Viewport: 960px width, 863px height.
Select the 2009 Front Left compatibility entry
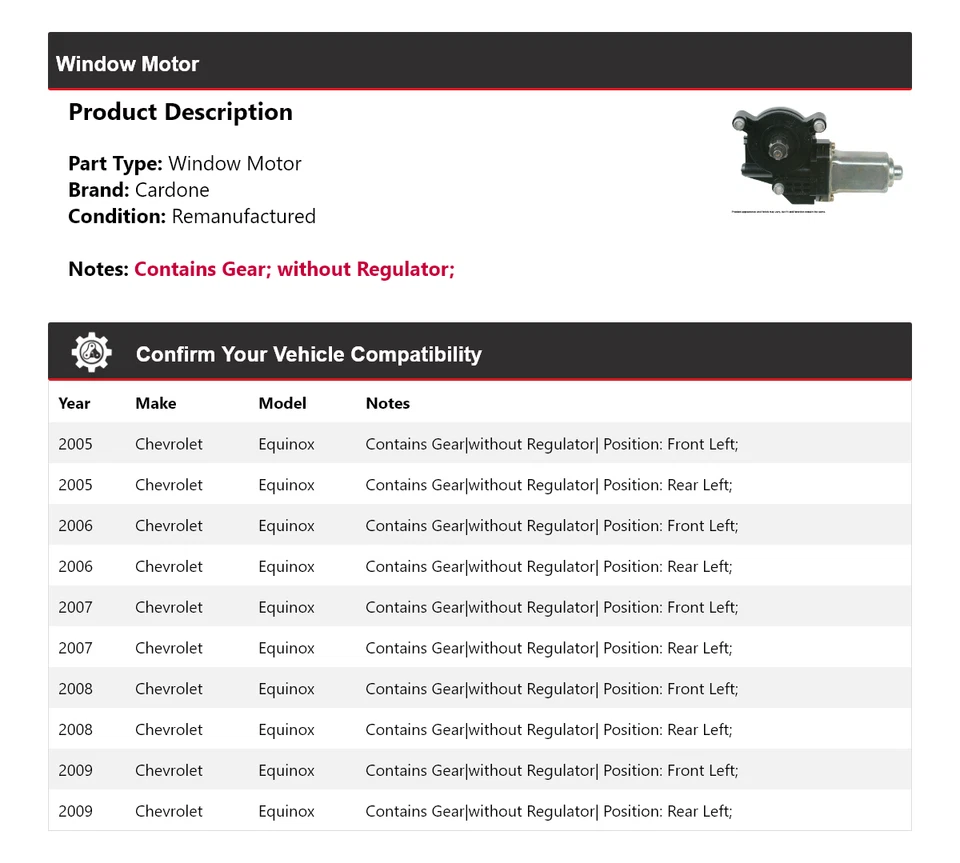point(480,770)
